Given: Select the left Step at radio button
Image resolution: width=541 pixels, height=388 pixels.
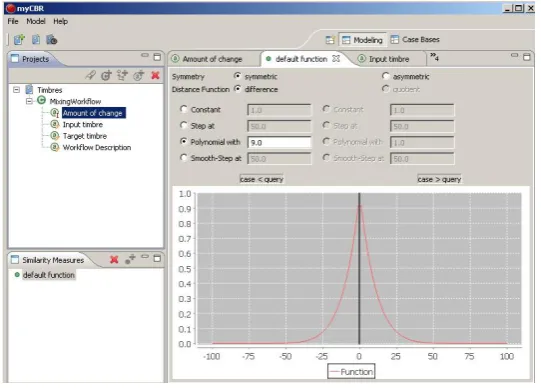Looking at the screenshot, I should pyautogui.click(x=184, y=126).
